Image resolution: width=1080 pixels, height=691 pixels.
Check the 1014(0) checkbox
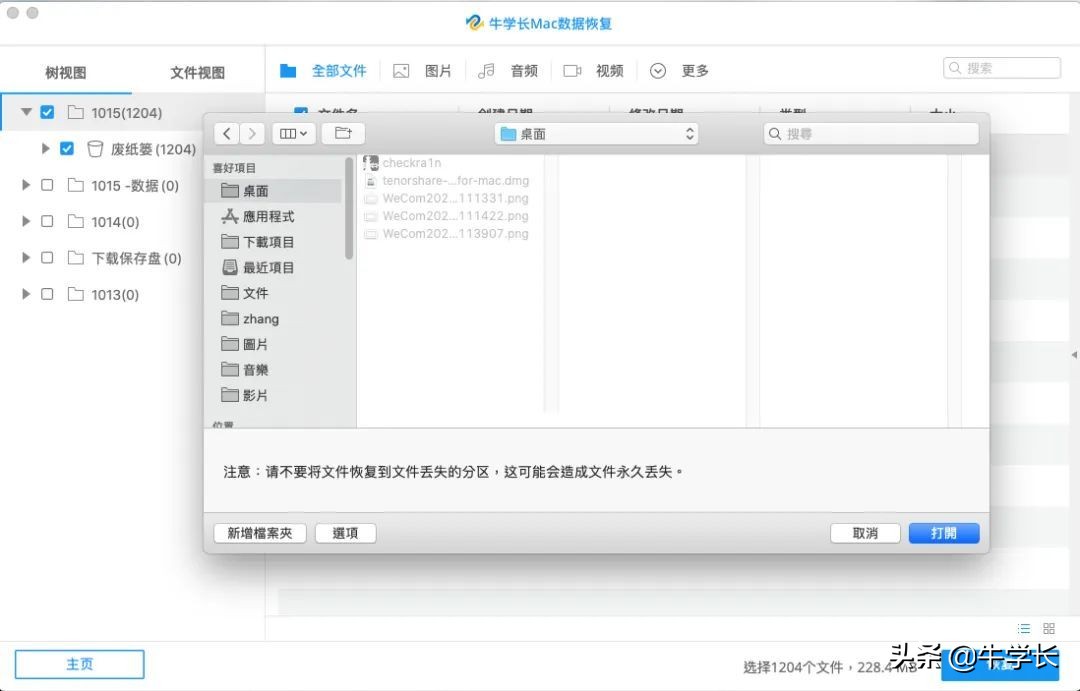tap(46, 221)
